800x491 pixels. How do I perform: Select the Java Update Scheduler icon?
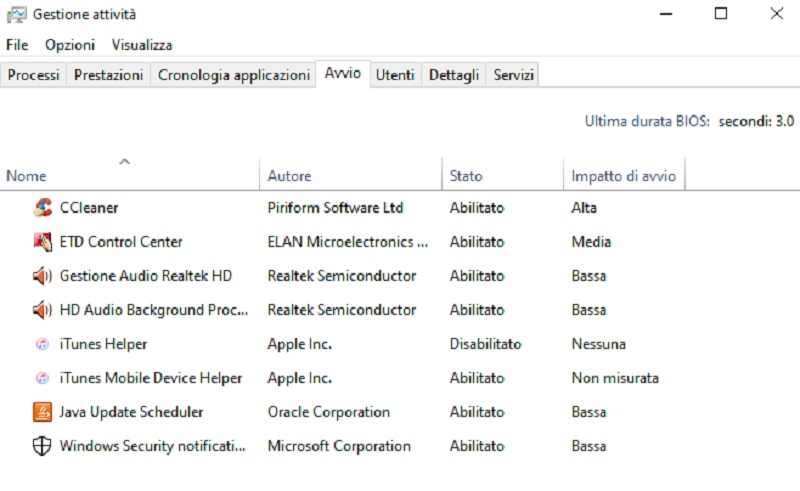pyautogui.click(x=42, y=412)
